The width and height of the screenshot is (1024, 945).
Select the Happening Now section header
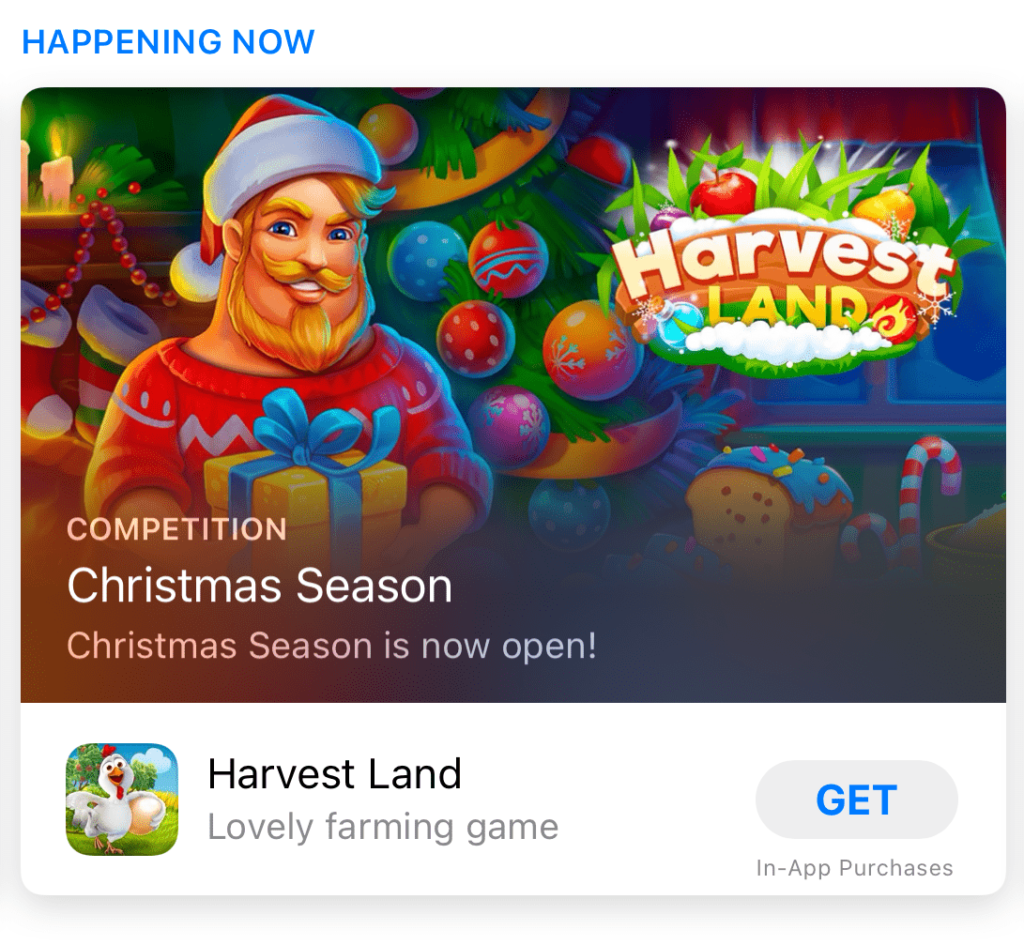[x=168, y=42]
